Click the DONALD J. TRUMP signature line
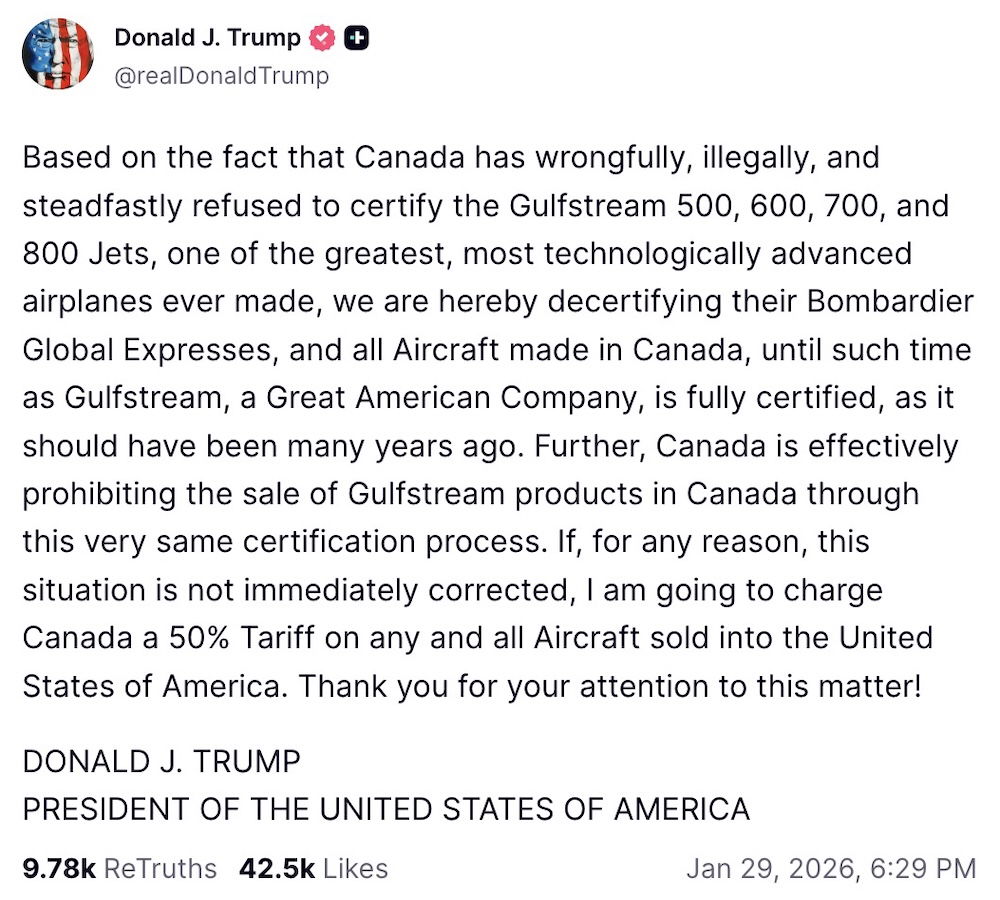Viewport: 1000px width, 900px height. [x=161, y=761]
